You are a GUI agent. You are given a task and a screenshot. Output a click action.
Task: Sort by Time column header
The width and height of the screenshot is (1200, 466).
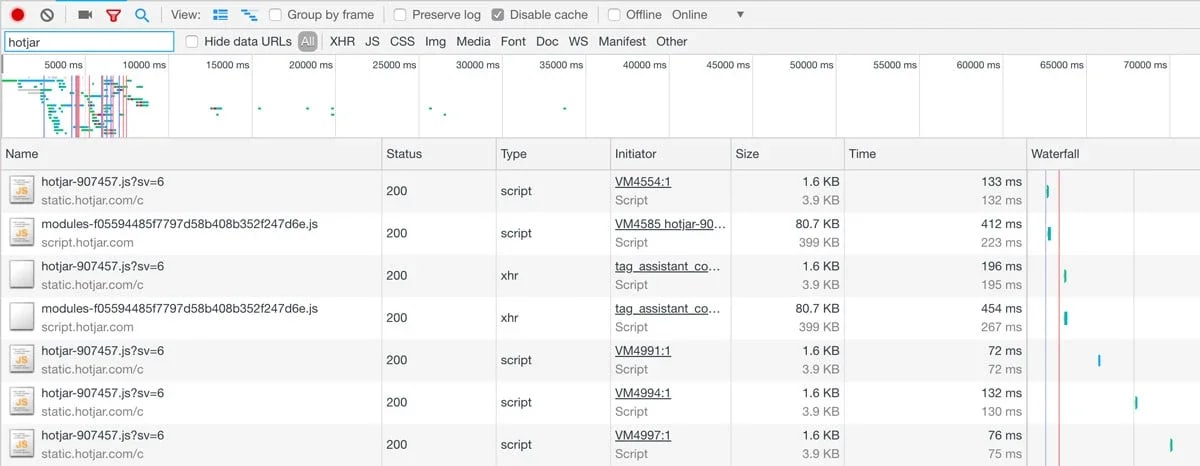(x=936, y=154)
